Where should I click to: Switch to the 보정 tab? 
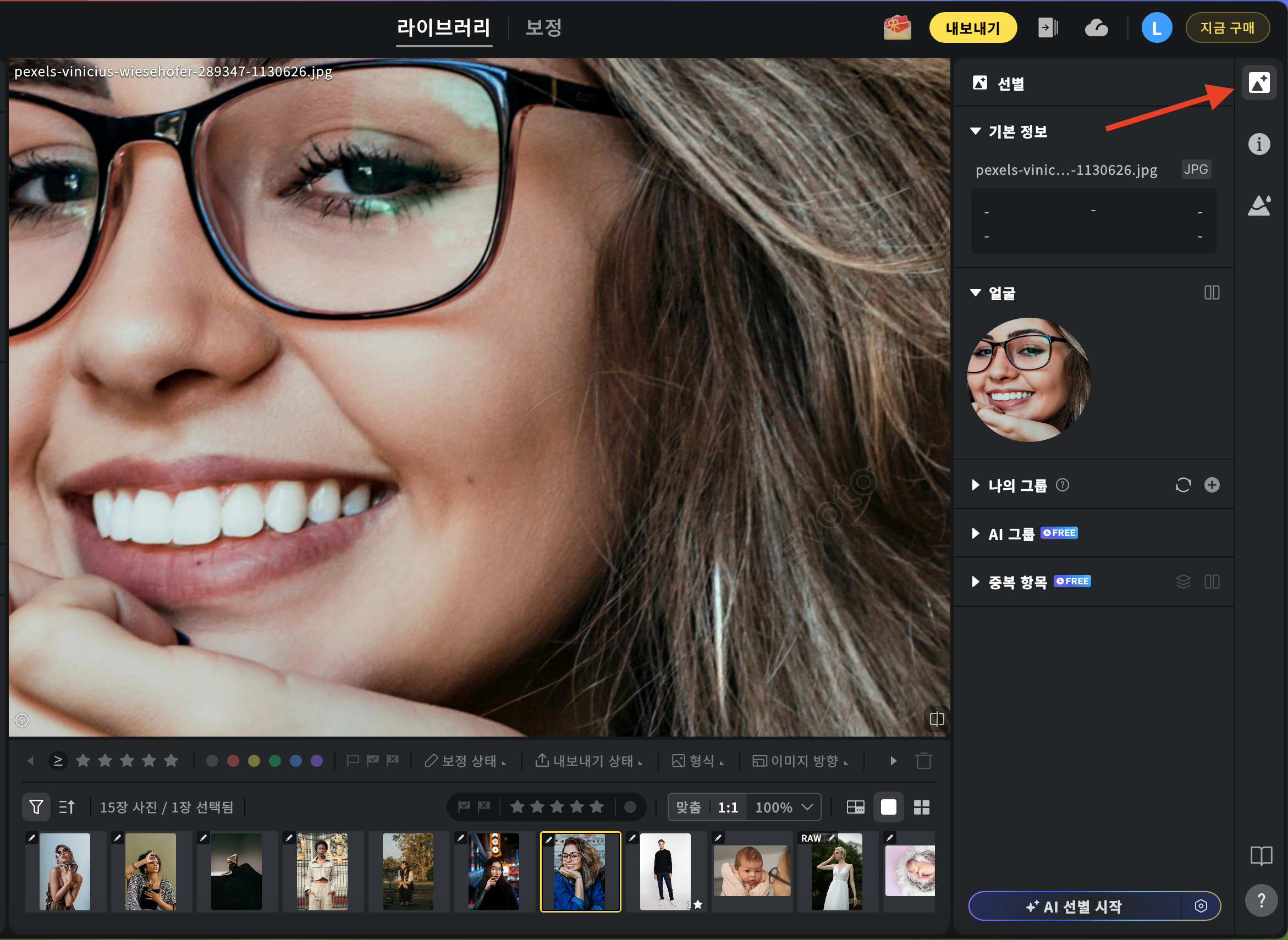(543, 27)
